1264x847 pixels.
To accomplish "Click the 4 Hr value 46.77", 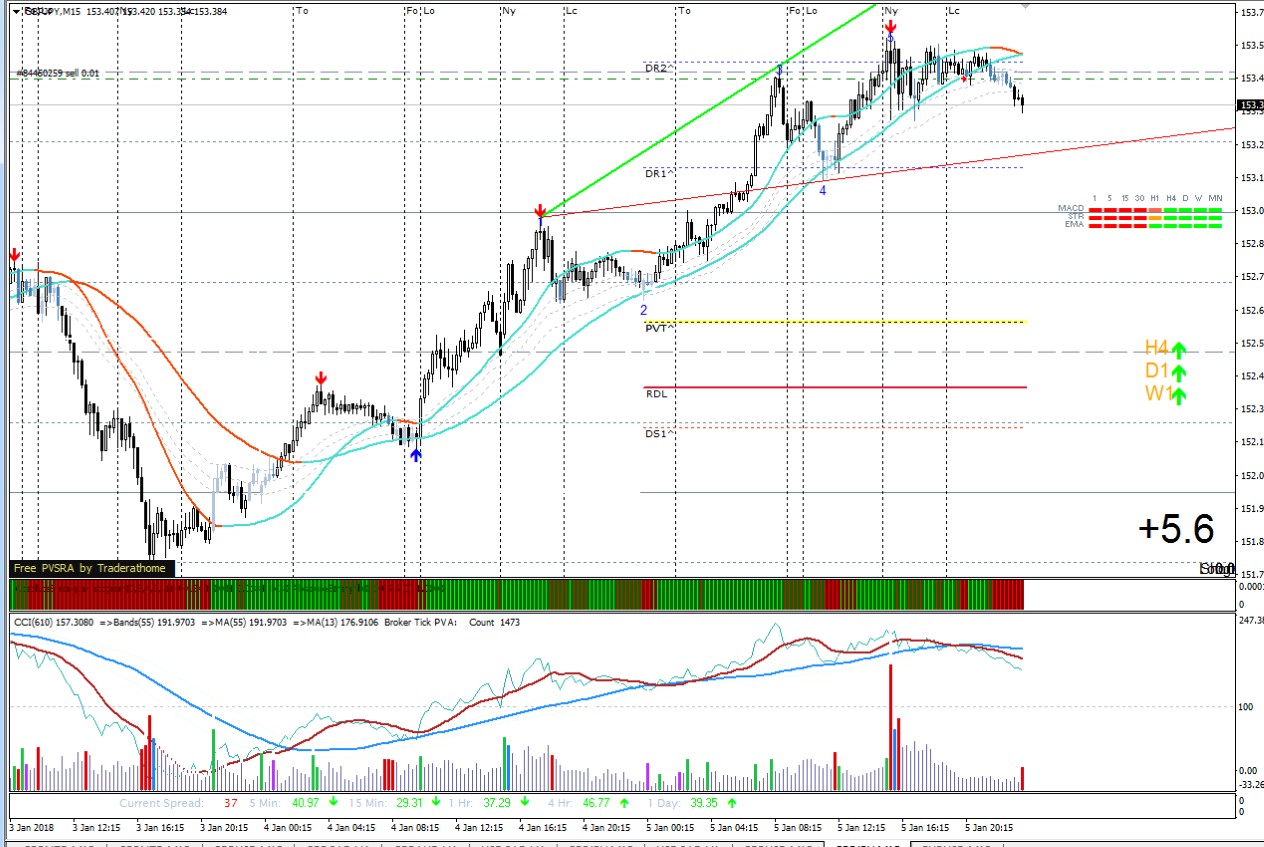I will click(x=596, y=802).
